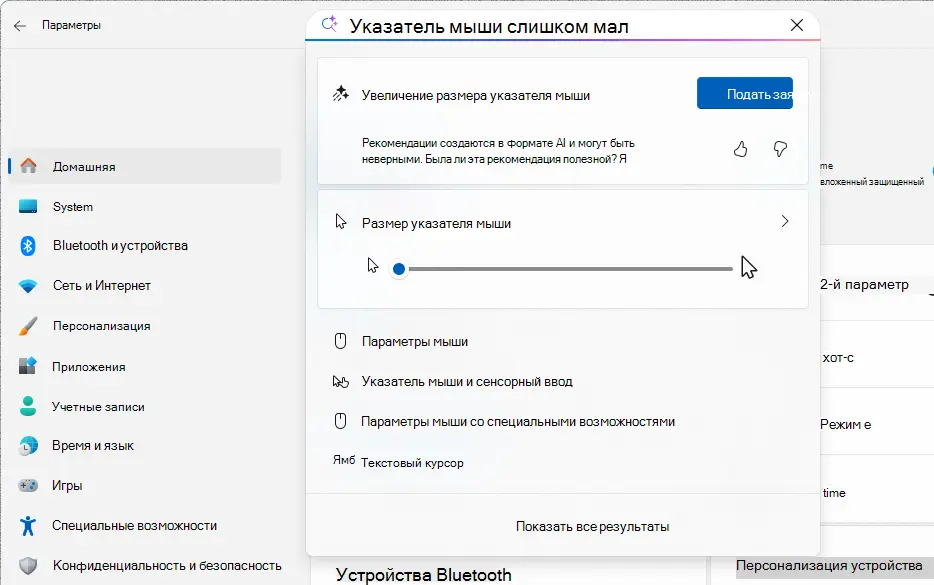Click the thumbs down feedback icon
This screenshot has width=934, height=585.
781,149
